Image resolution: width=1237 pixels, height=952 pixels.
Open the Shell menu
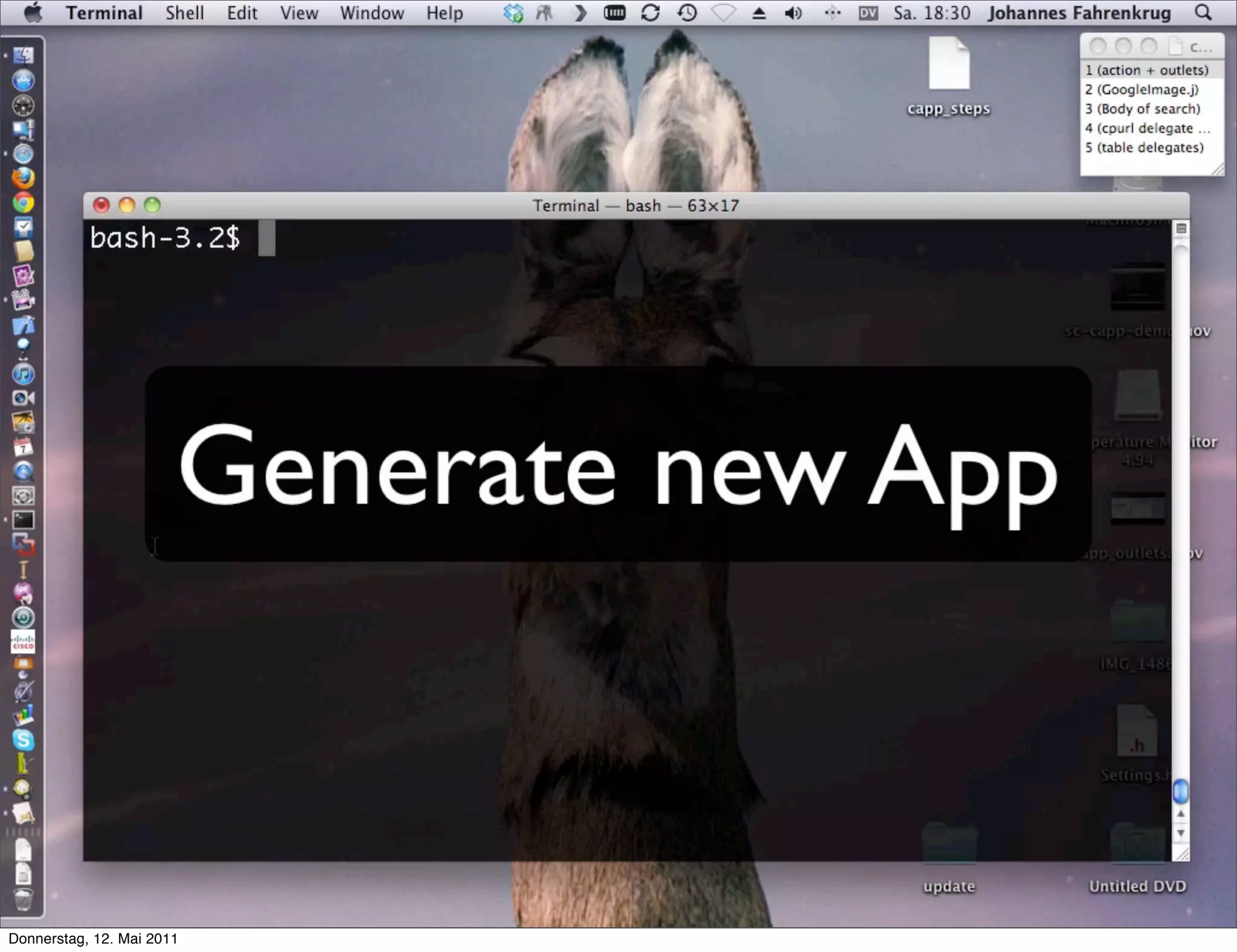coord(184,13)
